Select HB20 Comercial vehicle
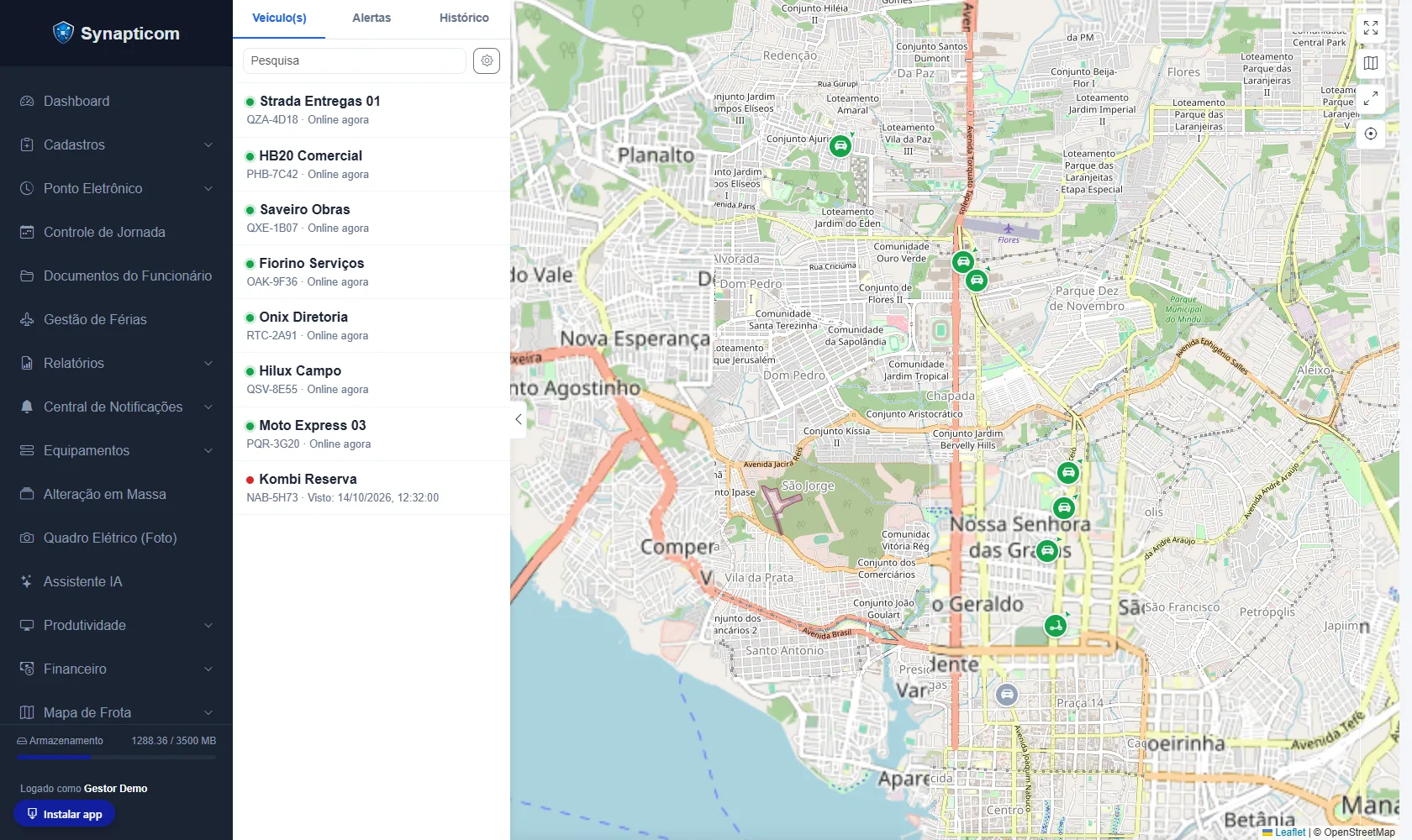Viewport: 1412px width, 840px height. tap(371, 165)
